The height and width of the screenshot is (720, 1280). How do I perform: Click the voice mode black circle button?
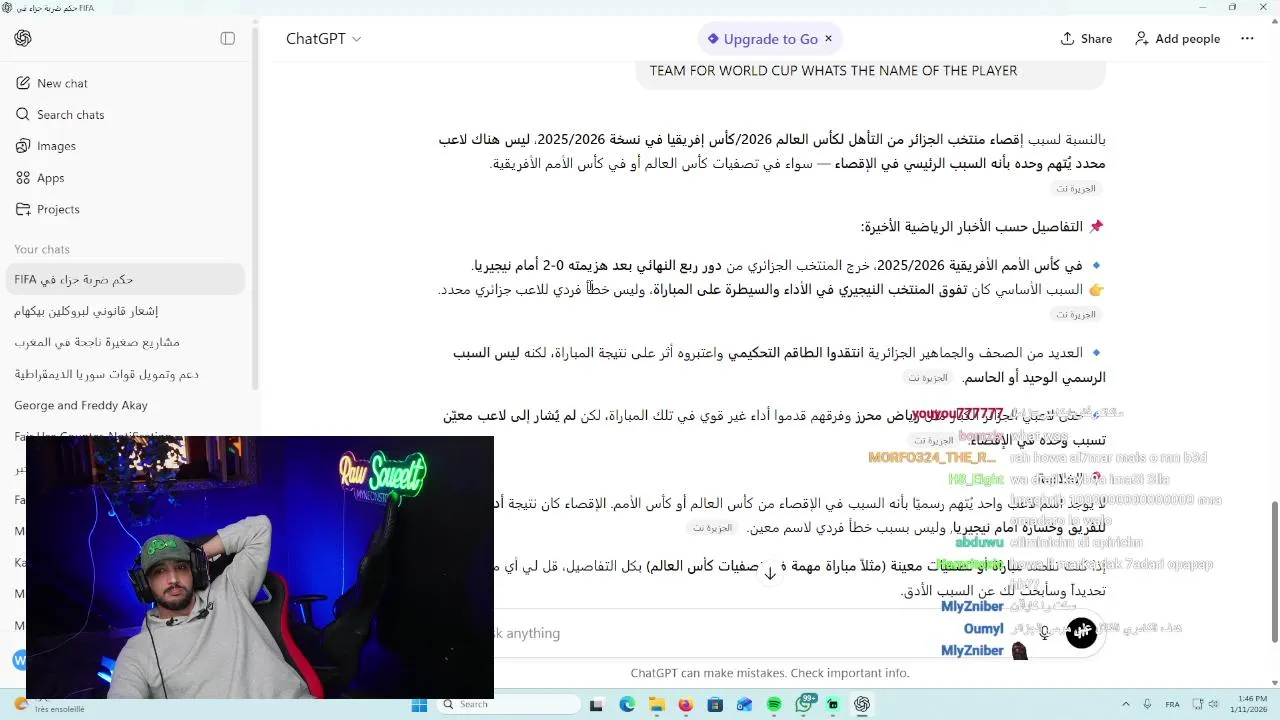point(1081,633)
